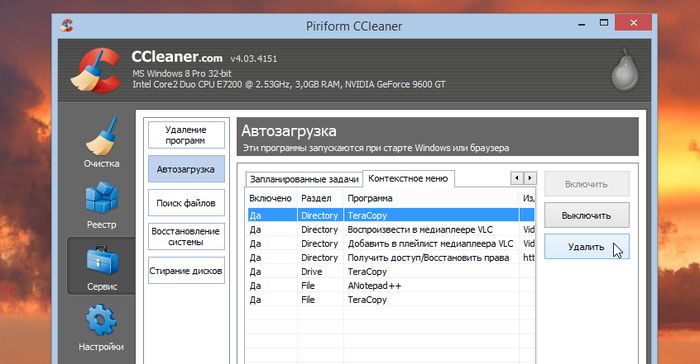700x364 pixels.
Task: Click the CCleaner logo in header
Action: 97,70
